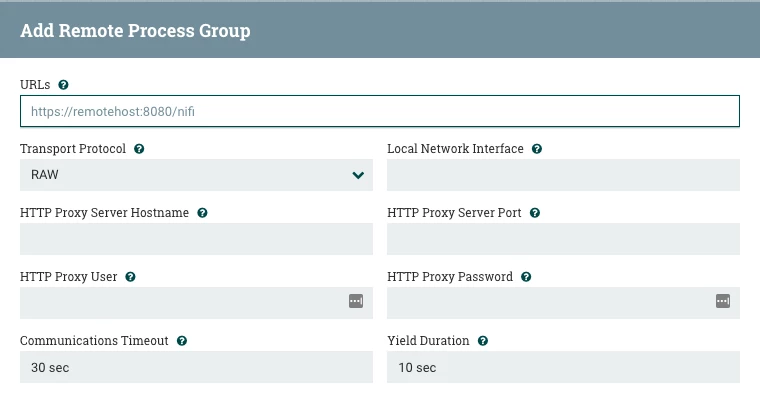This screenshot has width=760, height=397.
Task: Click the Local Network Interface input field
Action: point(563,175)
